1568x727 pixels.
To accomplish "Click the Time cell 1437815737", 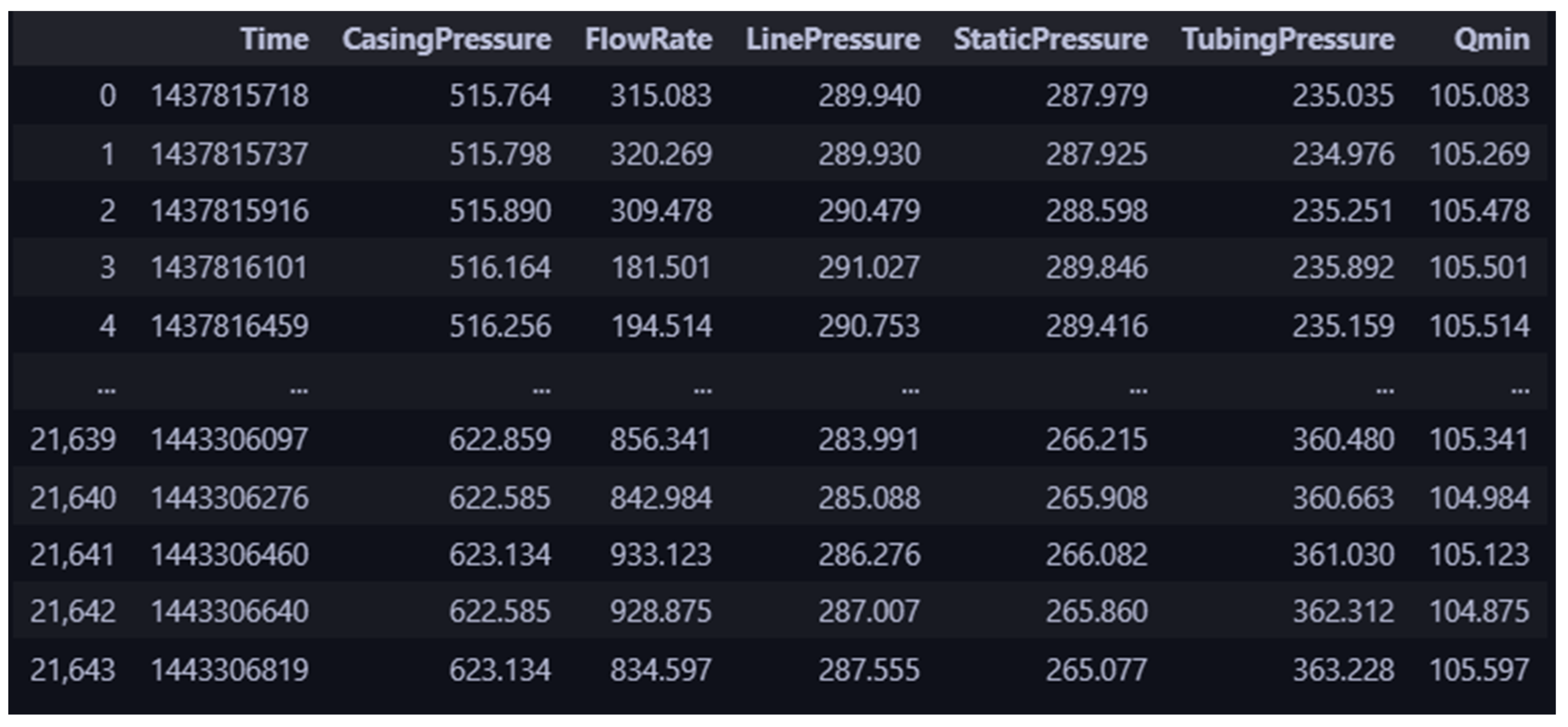I will click(x=230, y=154).
